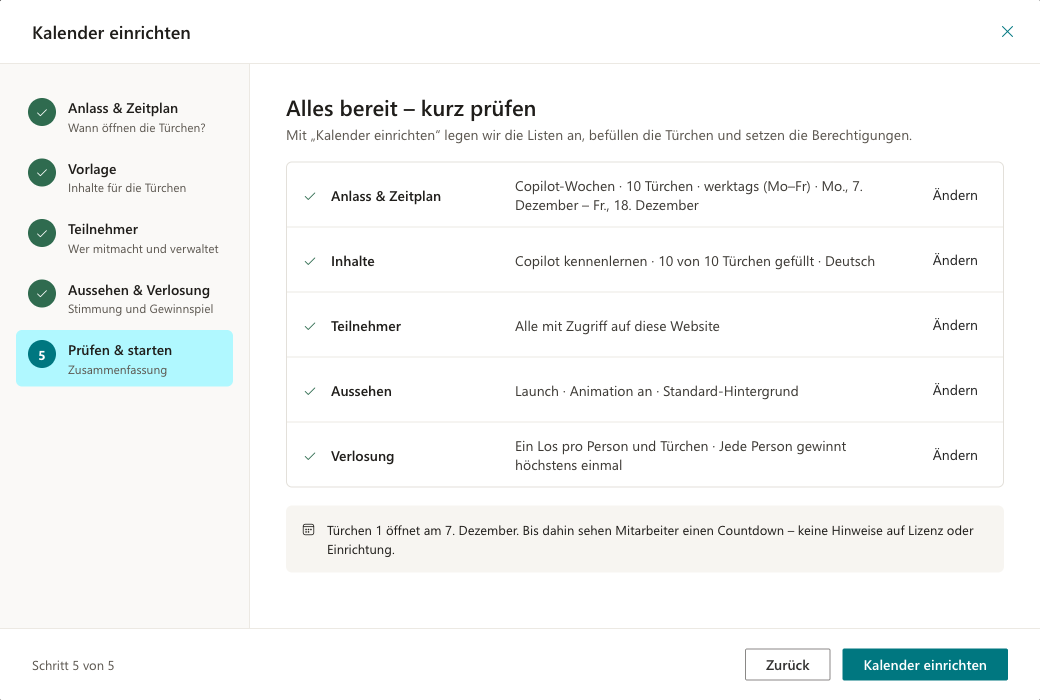Click Alle mit Zugriff auf diese Website text

[617, 326]
